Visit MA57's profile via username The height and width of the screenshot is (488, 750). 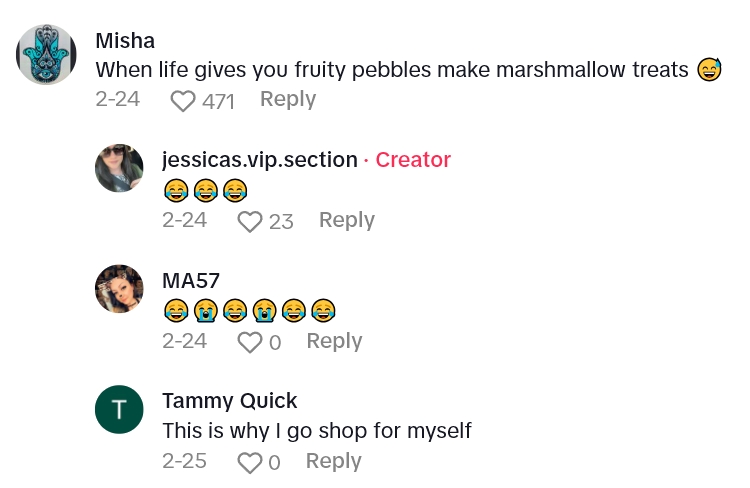click(191, 281)
